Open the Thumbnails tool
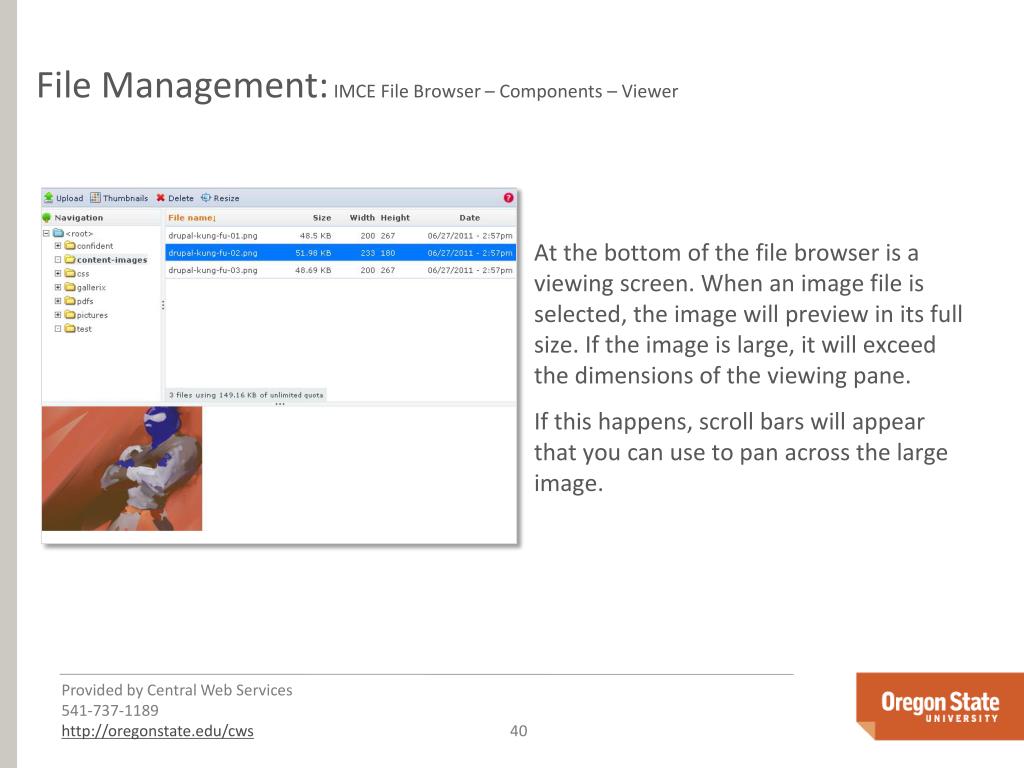This screenshot has height=768, width=1024. pyautogui.click(x=119, y=198)
